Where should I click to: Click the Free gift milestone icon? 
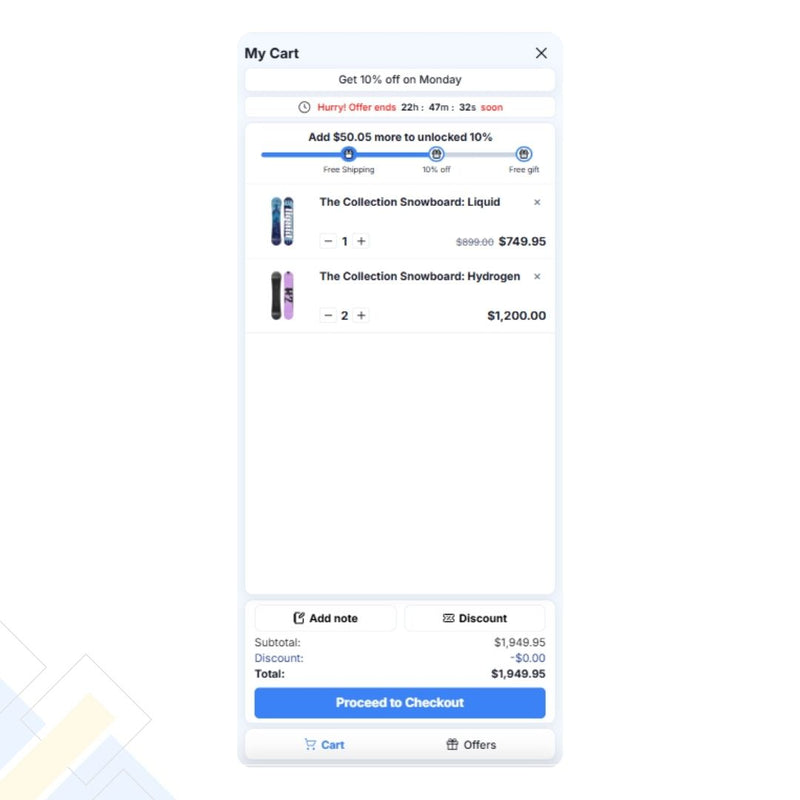(x=523, y=154)
